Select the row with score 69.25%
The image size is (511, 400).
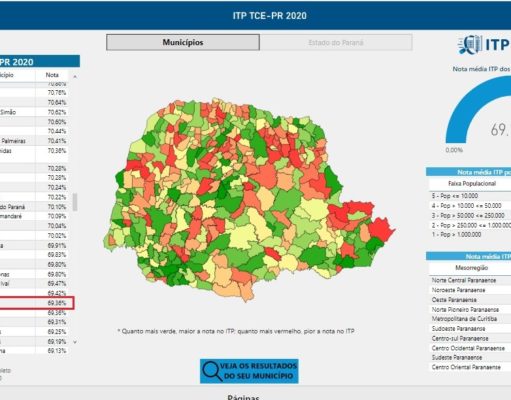pyautogui.click(x=34, y=332)
